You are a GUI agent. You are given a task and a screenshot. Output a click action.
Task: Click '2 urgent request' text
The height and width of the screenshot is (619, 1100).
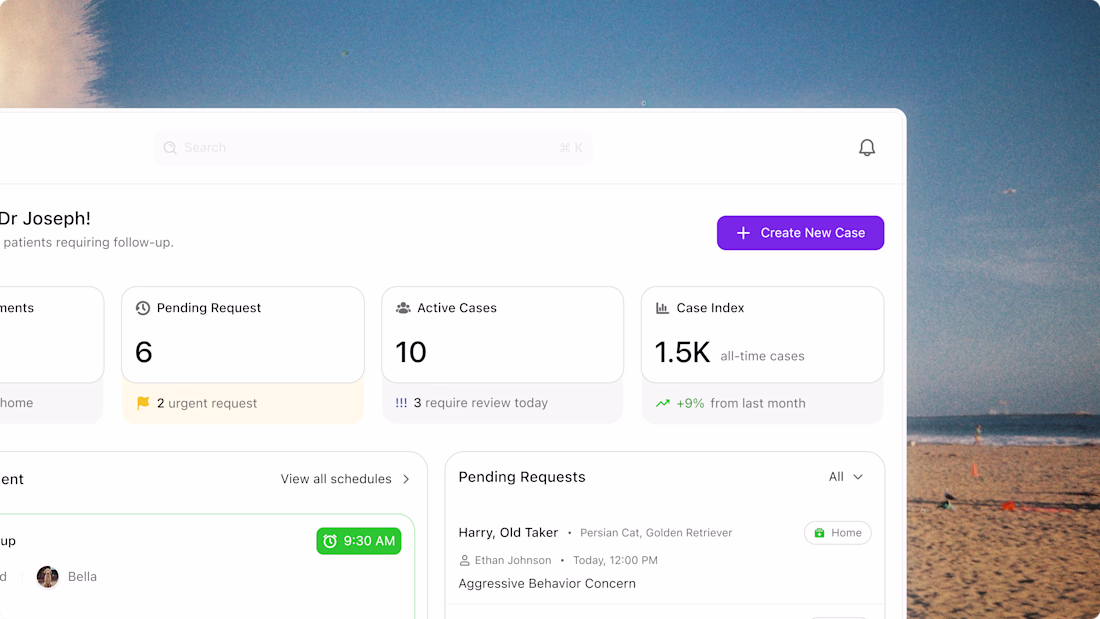pos(207,403)
